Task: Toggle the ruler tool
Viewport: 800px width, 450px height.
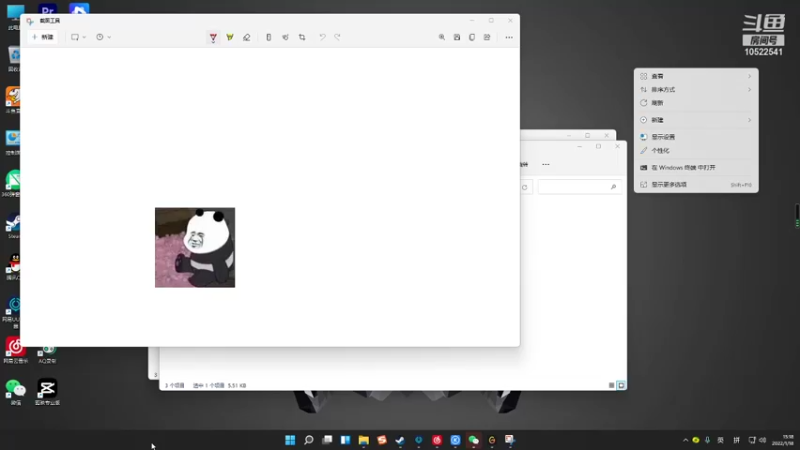Action: pos(268,37)
